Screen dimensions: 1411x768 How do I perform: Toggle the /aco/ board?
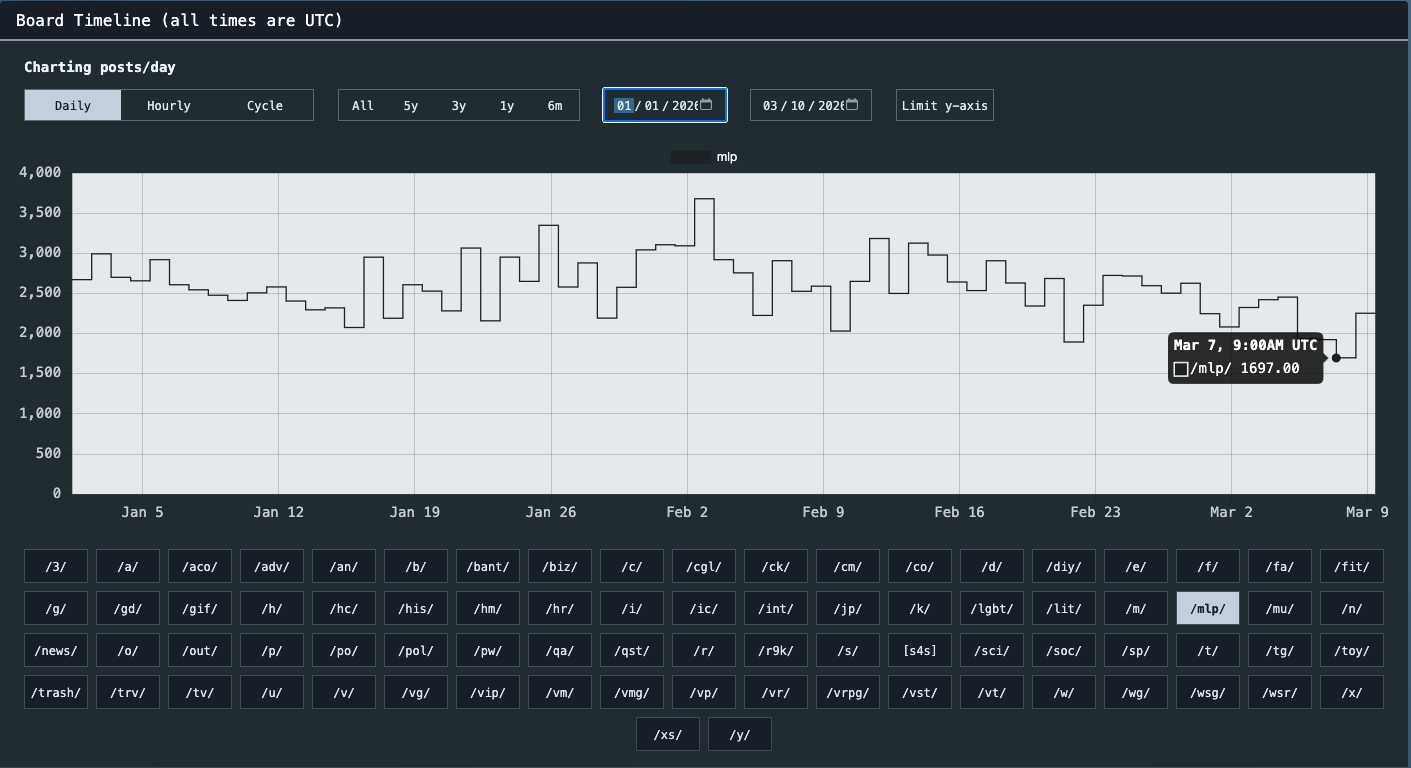[x=200, y=566]
